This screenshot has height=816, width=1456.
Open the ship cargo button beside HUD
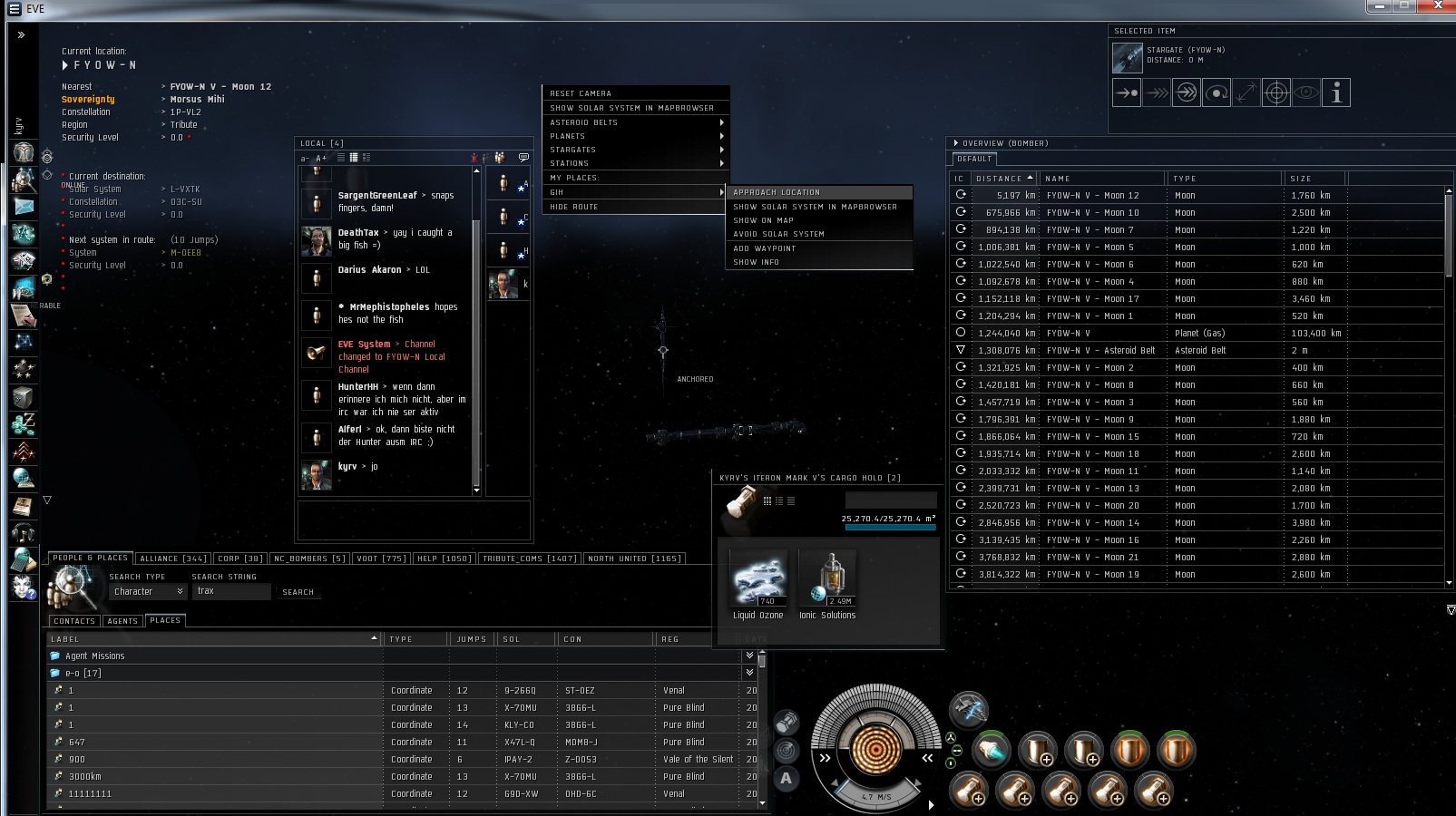point(787,722)
